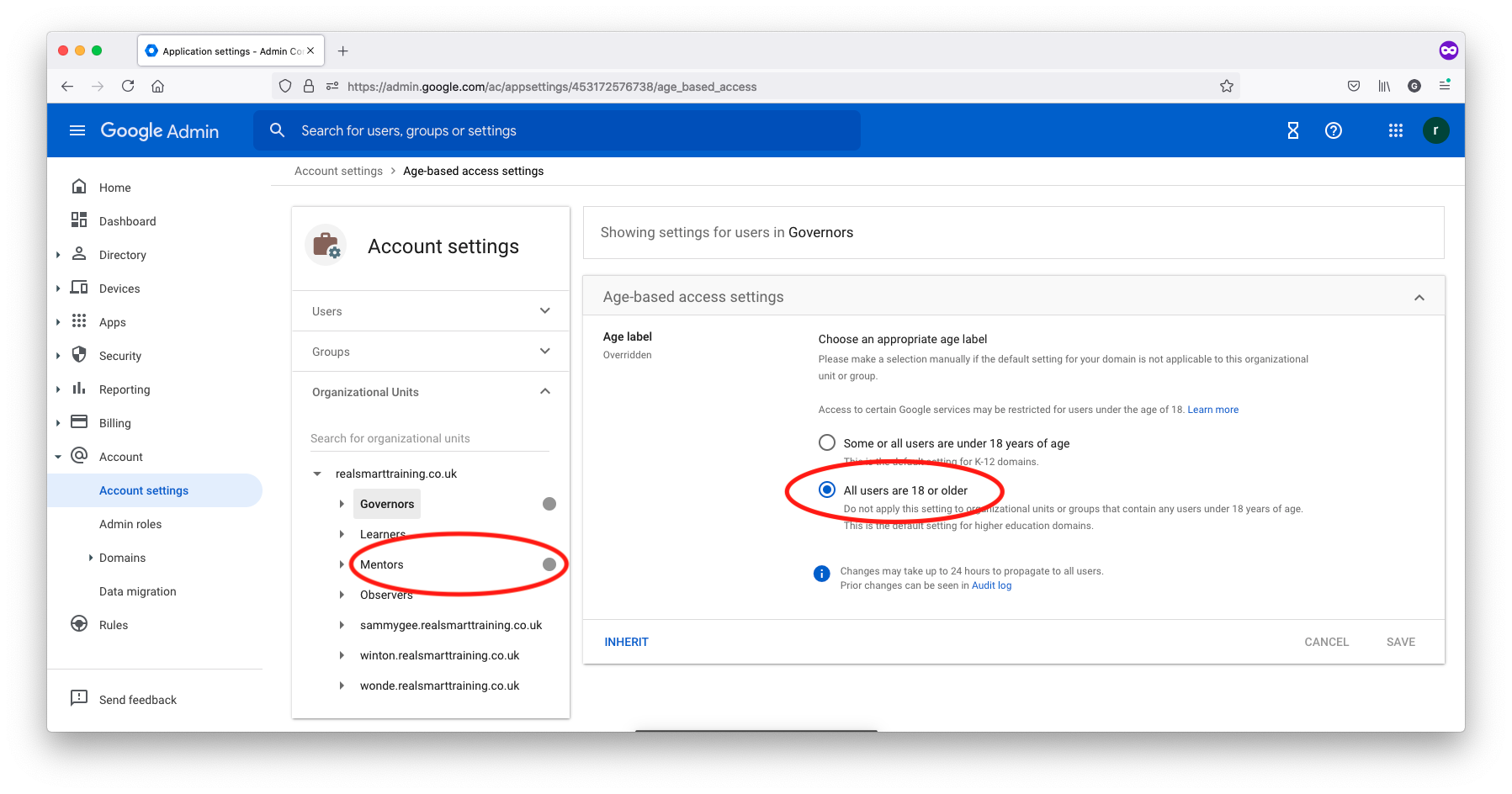This screenshot has width=1512, height=794.
Task: Select the Mentors organizational unit
Action: tap(382, 564)
